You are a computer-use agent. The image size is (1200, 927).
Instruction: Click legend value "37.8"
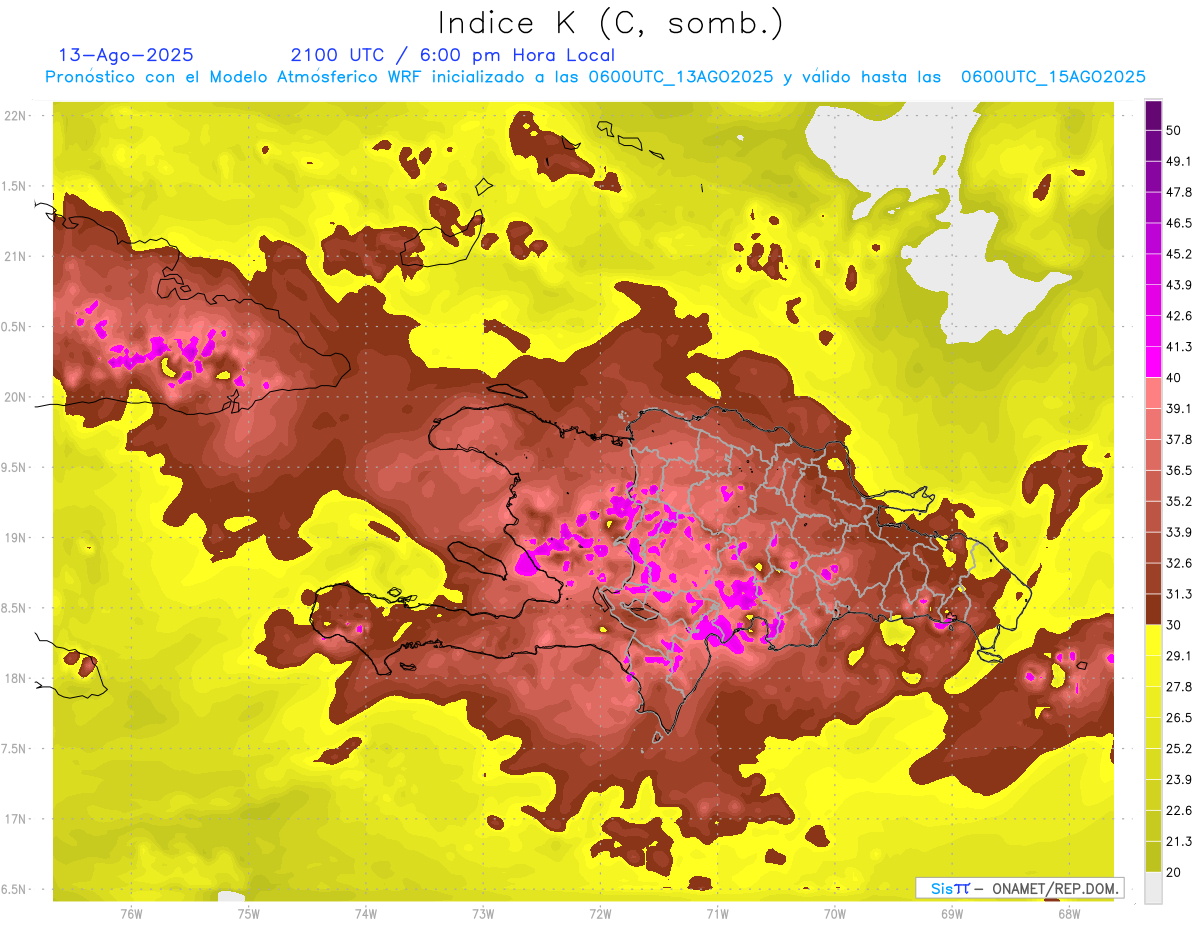tap(1179, 439)
